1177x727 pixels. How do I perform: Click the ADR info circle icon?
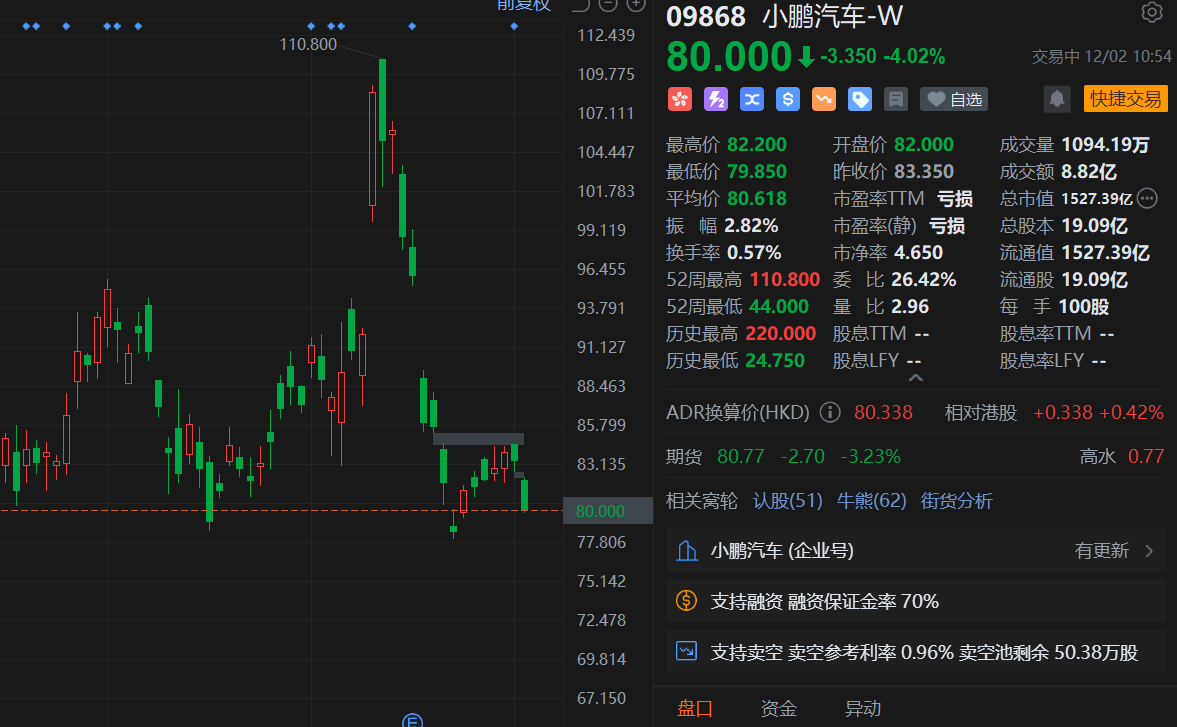pyautogui.click(x=830, y=412)
